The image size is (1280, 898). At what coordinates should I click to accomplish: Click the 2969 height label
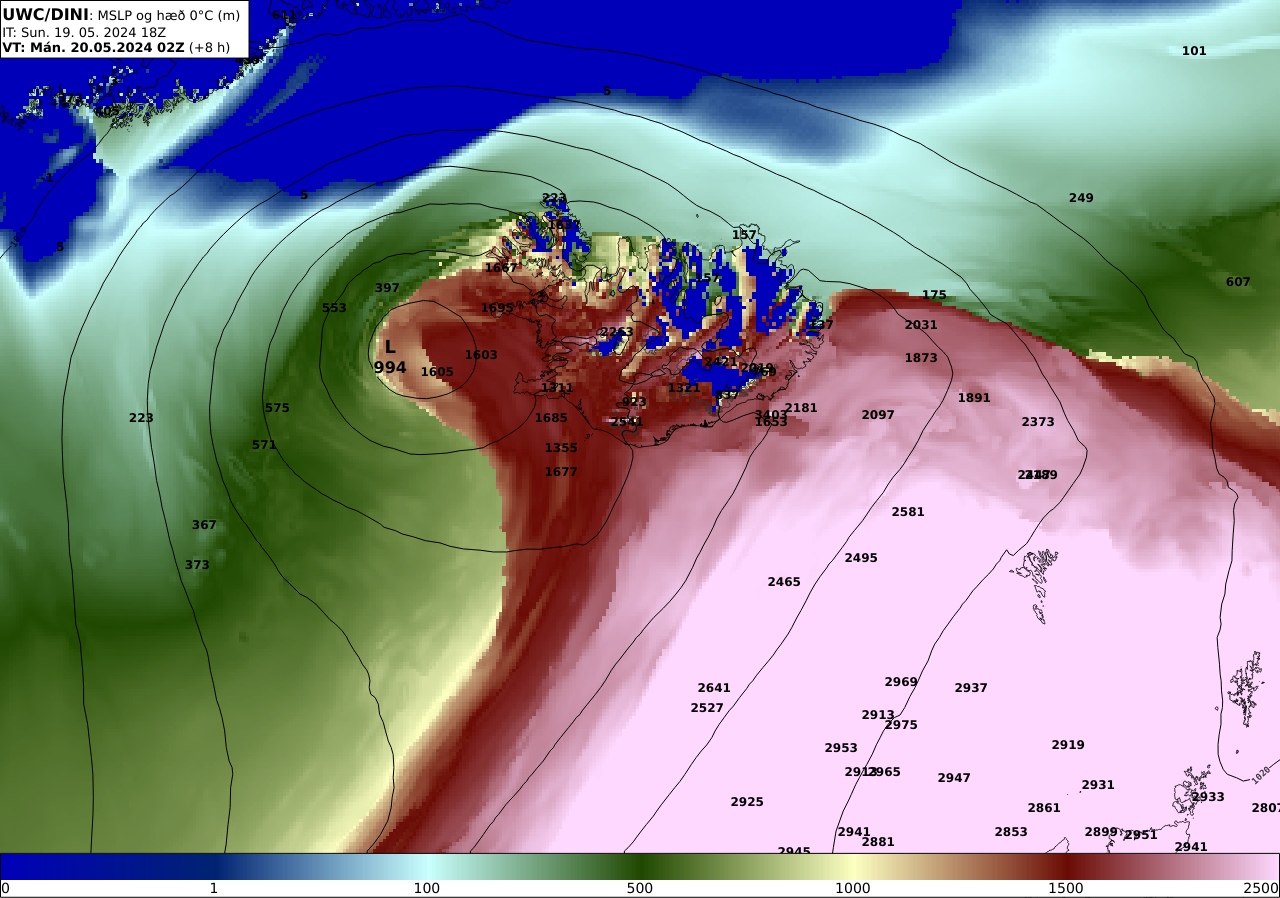pos(901,682)
